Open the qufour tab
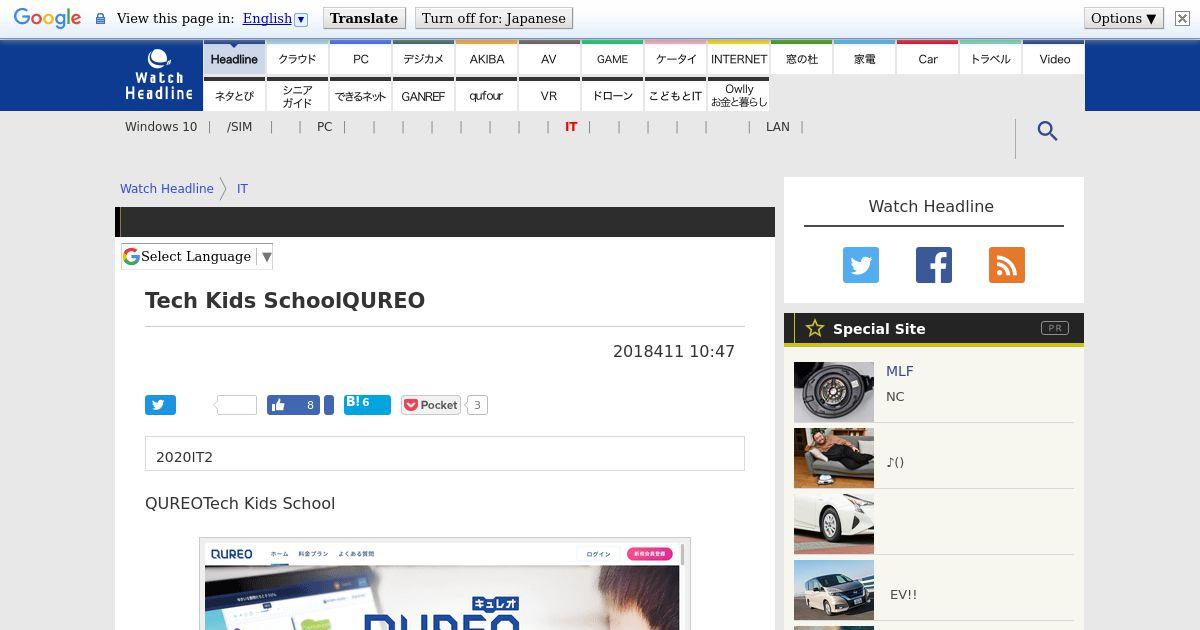 click(x=486, y=95)
